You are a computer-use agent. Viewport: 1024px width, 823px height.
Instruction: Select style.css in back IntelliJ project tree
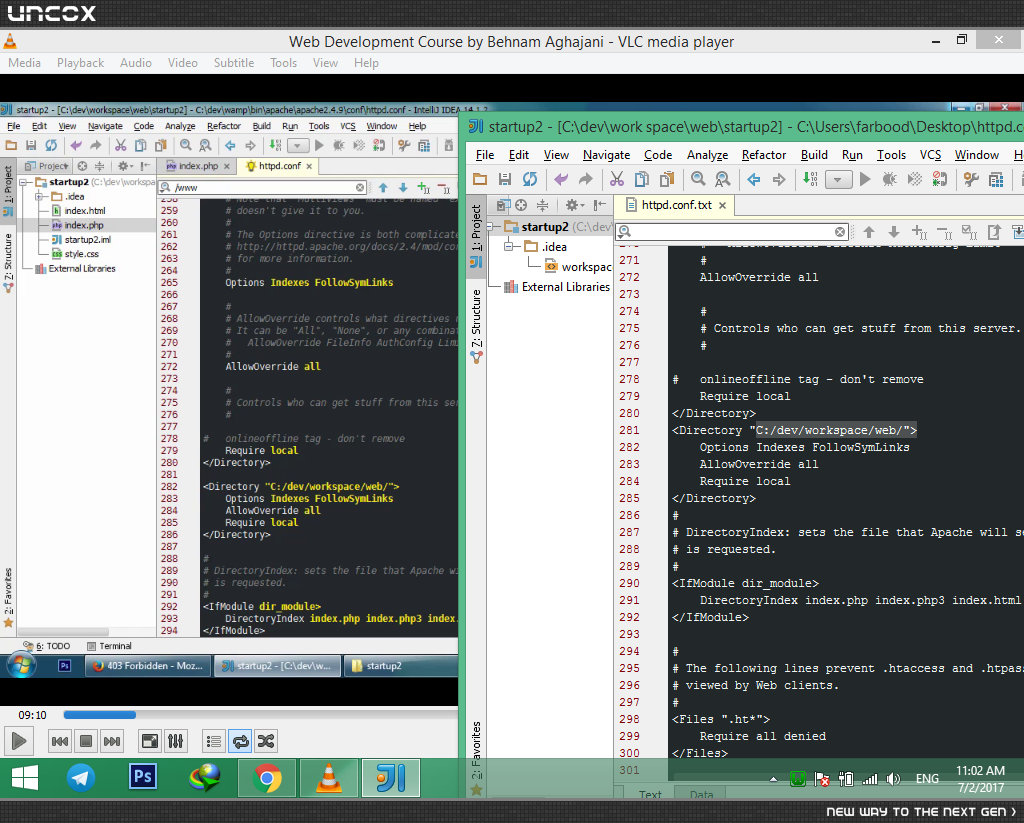pos(82,254)
